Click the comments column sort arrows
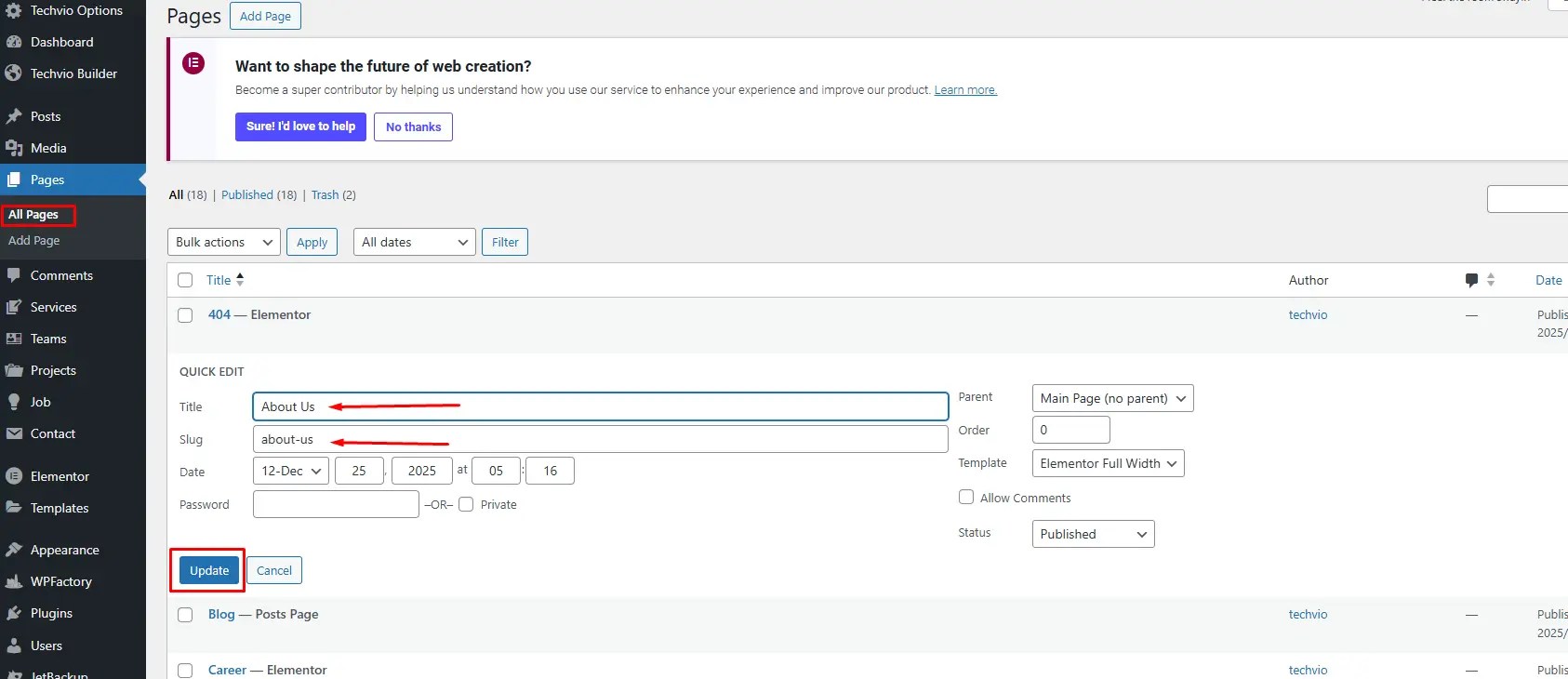The height and width of the screenshot is (679, 1568). point(1491,280)
